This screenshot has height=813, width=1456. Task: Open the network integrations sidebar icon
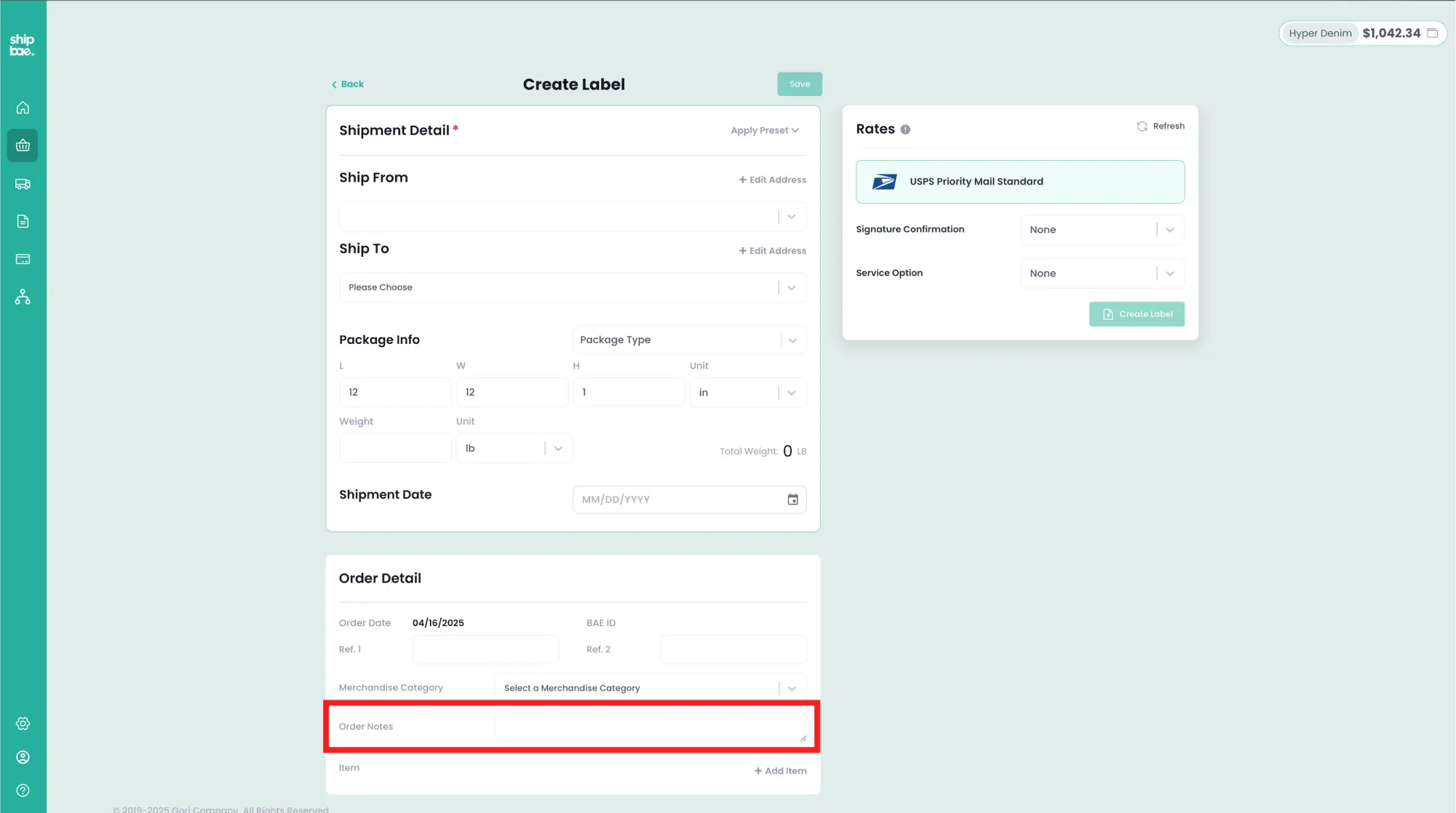point(23,297)
